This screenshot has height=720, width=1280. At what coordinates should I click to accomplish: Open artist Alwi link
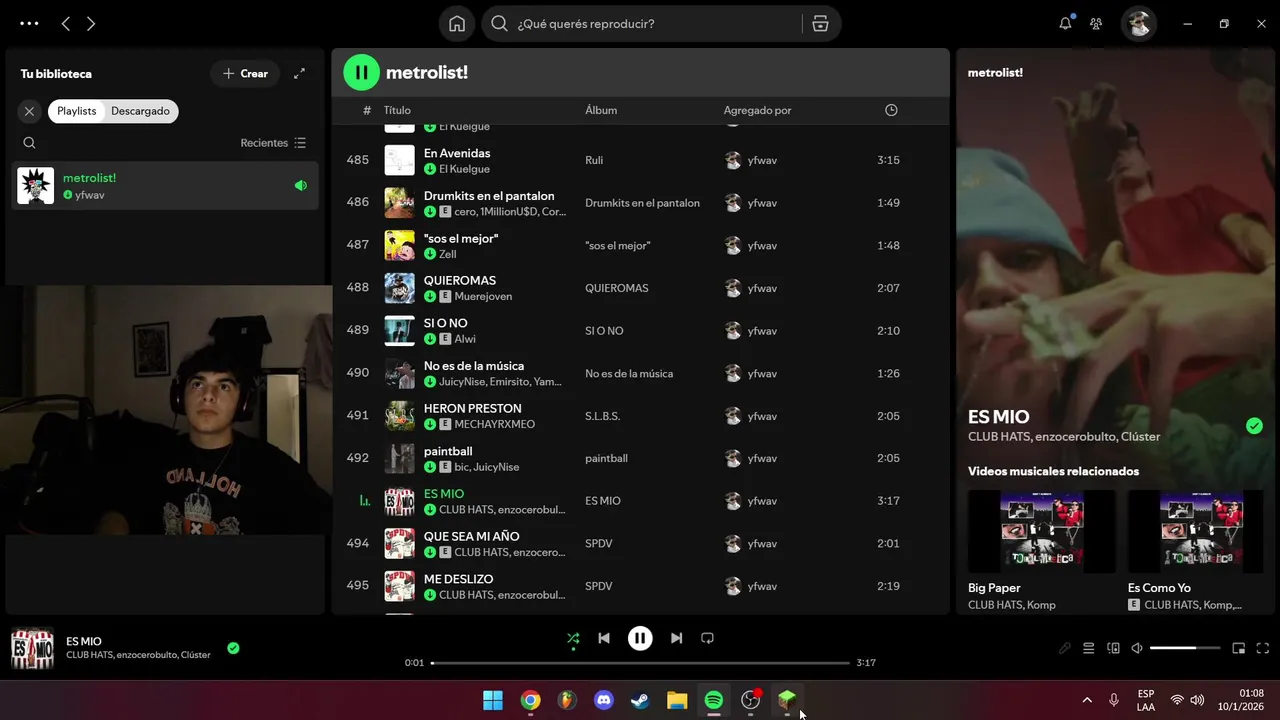pyautogui.click(x=465, y=339)
